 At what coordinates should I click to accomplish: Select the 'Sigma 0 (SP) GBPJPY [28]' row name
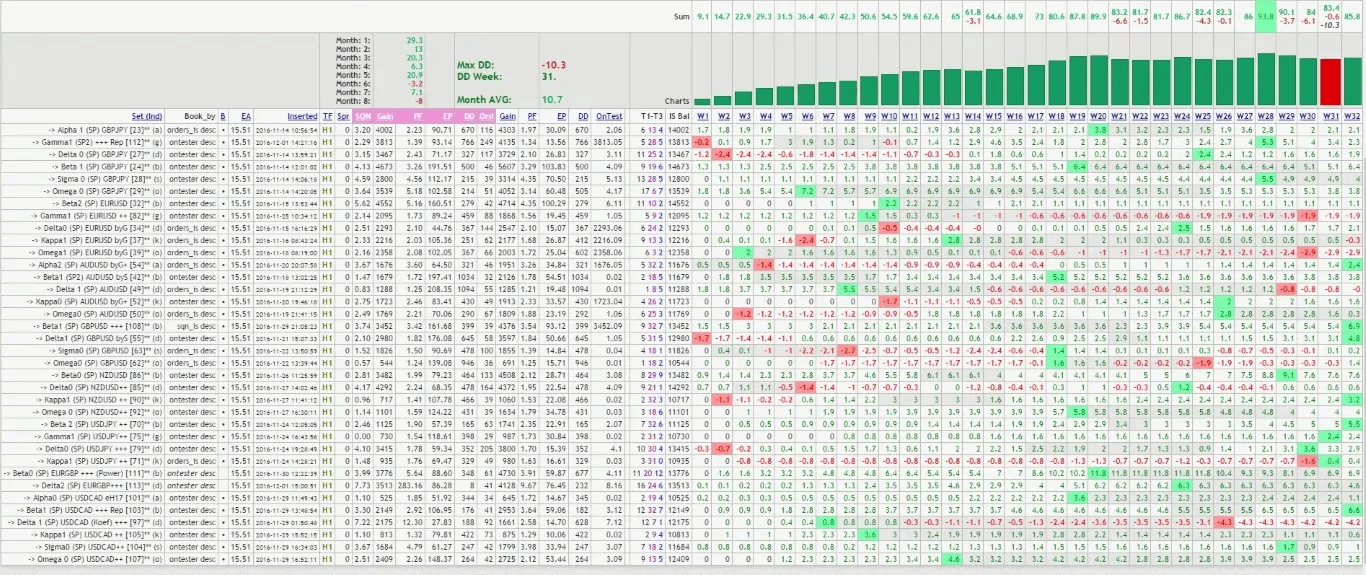(x=104, y=178)
